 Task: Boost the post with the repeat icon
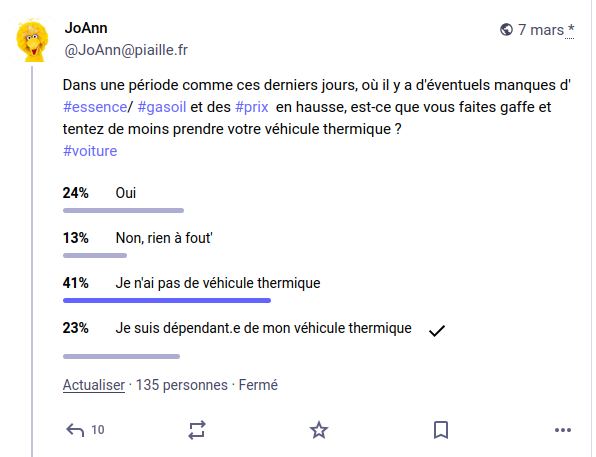pyautogui.click(x=197, y=430)
